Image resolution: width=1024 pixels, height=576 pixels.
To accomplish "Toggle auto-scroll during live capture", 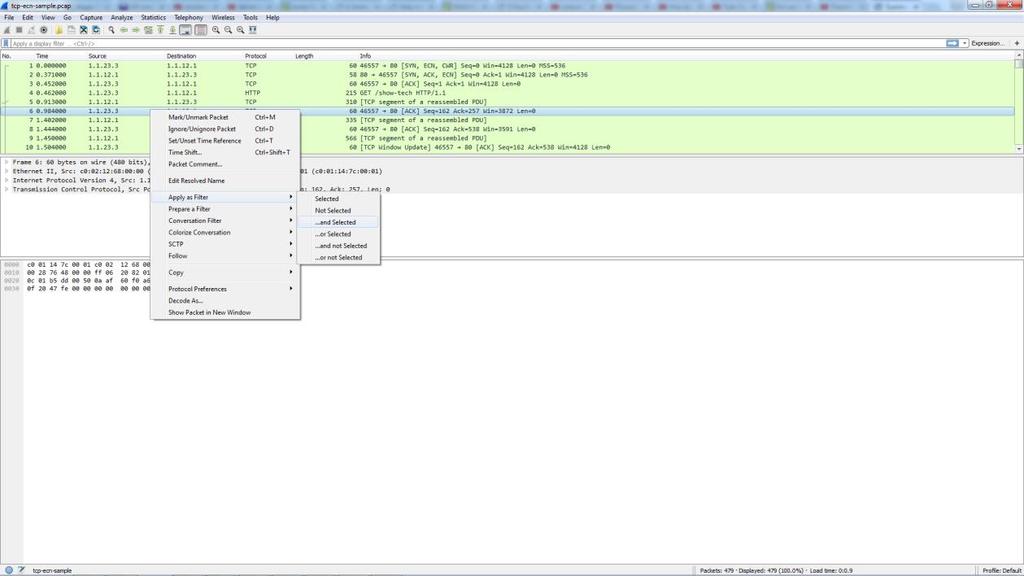I will [185, 30].
